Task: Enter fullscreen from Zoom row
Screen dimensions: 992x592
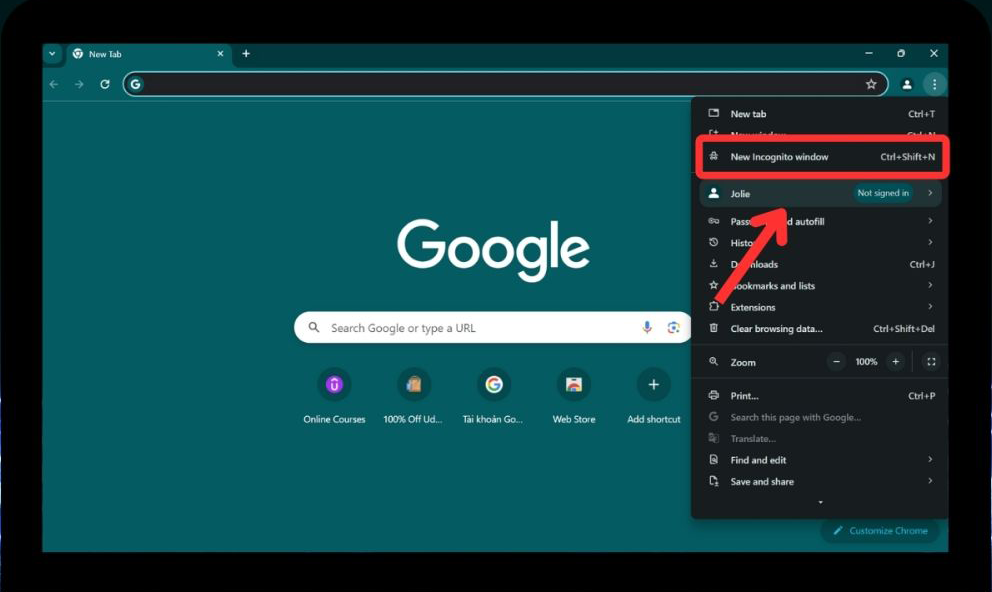Action: click(x=931, y=362)
